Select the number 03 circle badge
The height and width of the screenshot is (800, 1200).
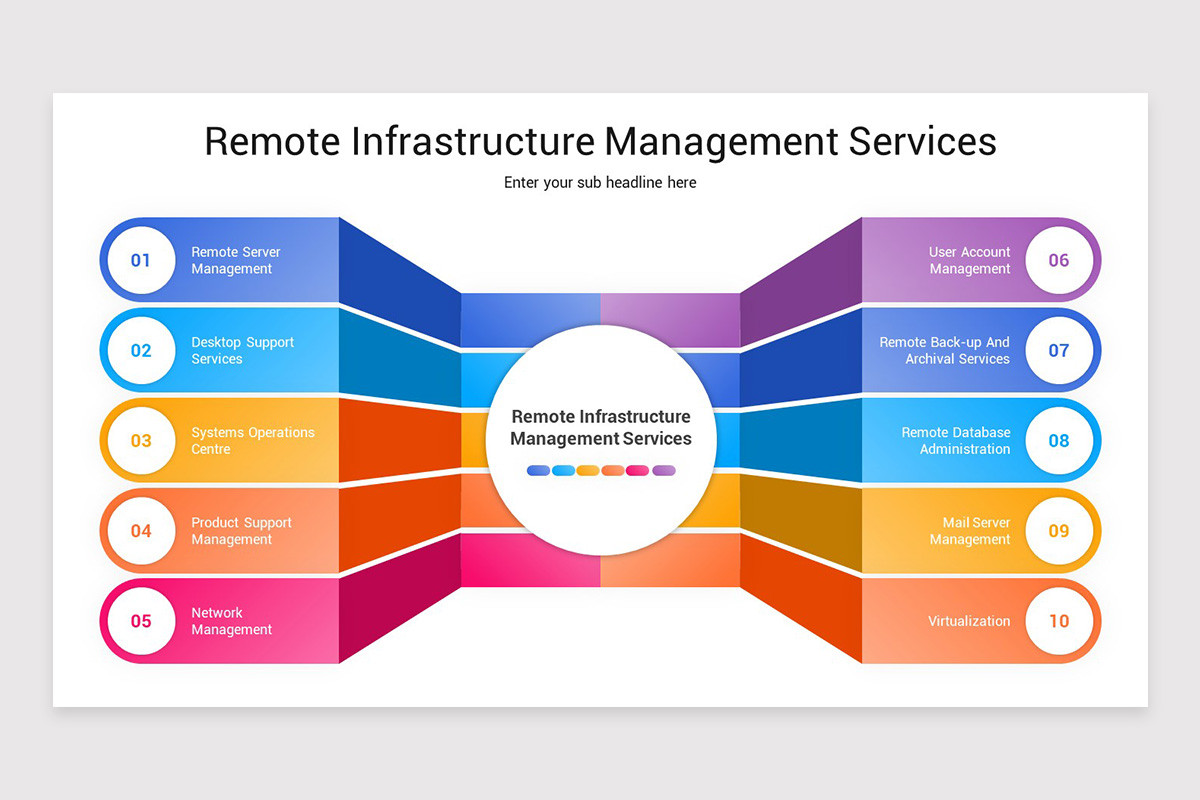click(x=140, y=440)
